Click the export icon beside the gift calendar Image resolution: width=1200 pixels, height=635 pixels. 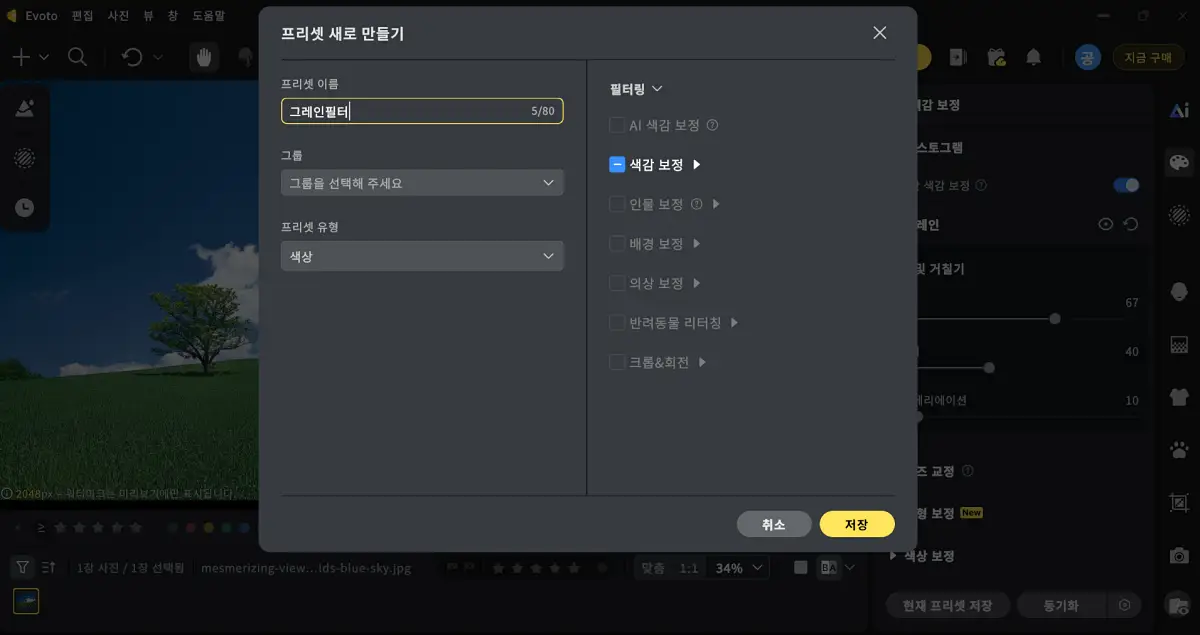pyautogui.click(x=957, y=57)
